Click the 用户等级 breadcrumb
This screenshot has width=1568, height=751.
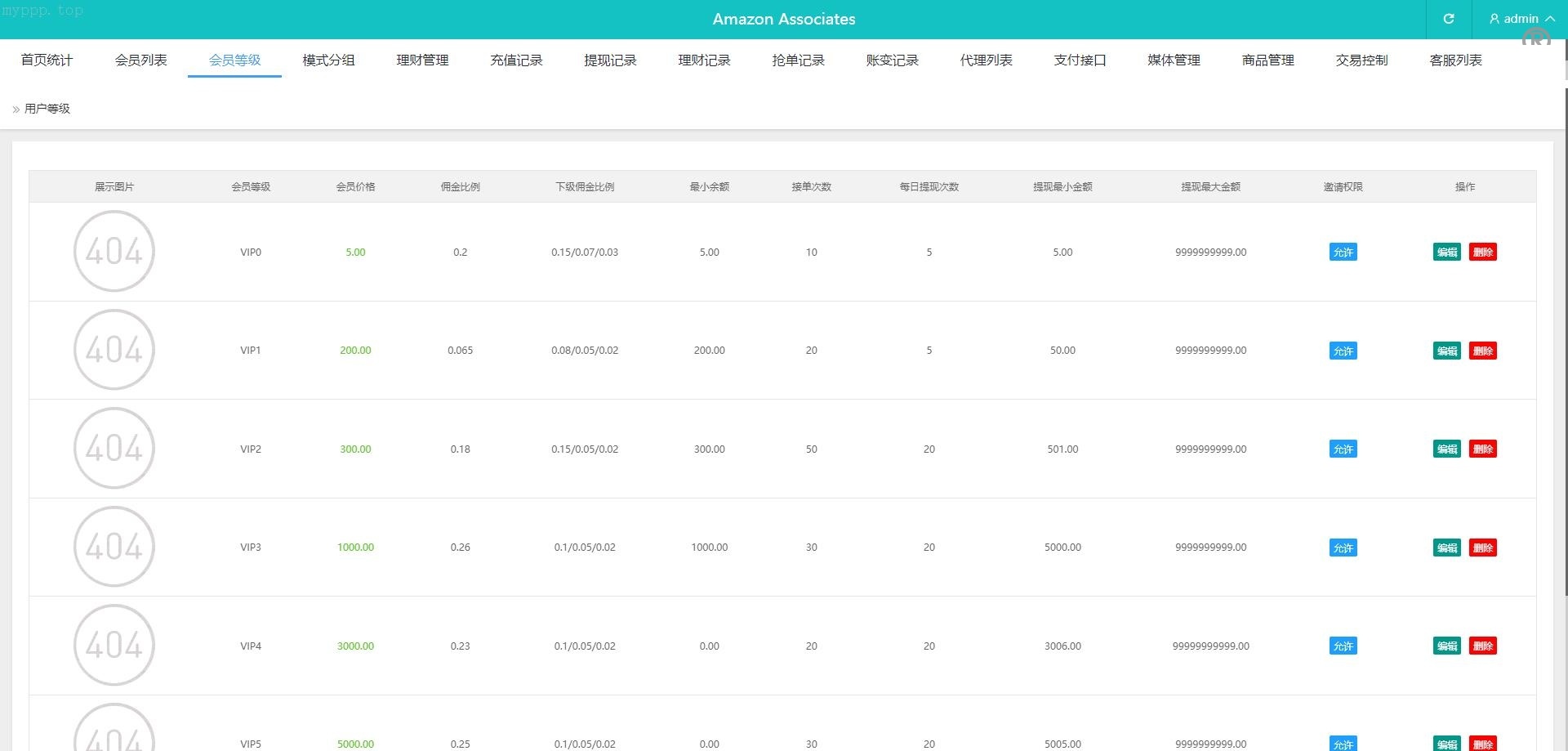(47, 109)
